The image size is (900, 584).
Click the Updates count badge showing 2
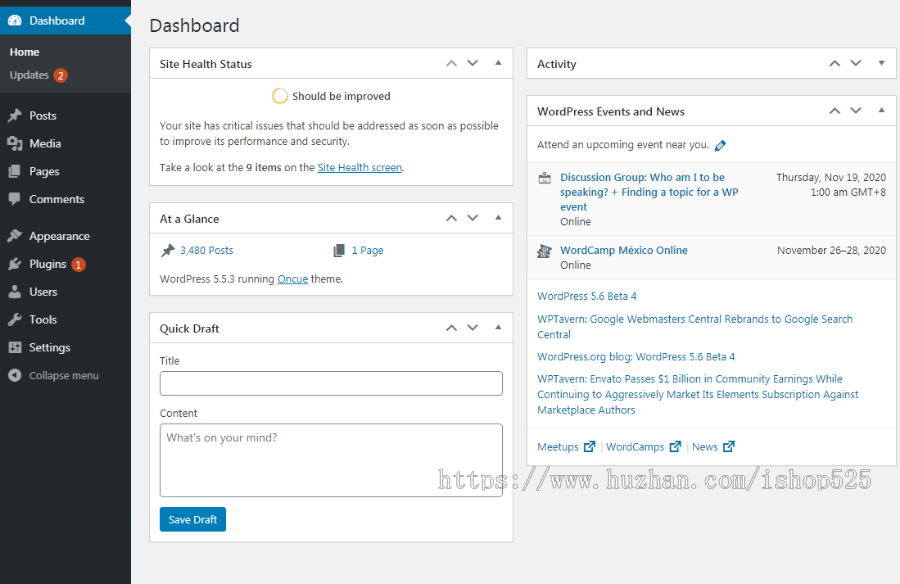60,75
